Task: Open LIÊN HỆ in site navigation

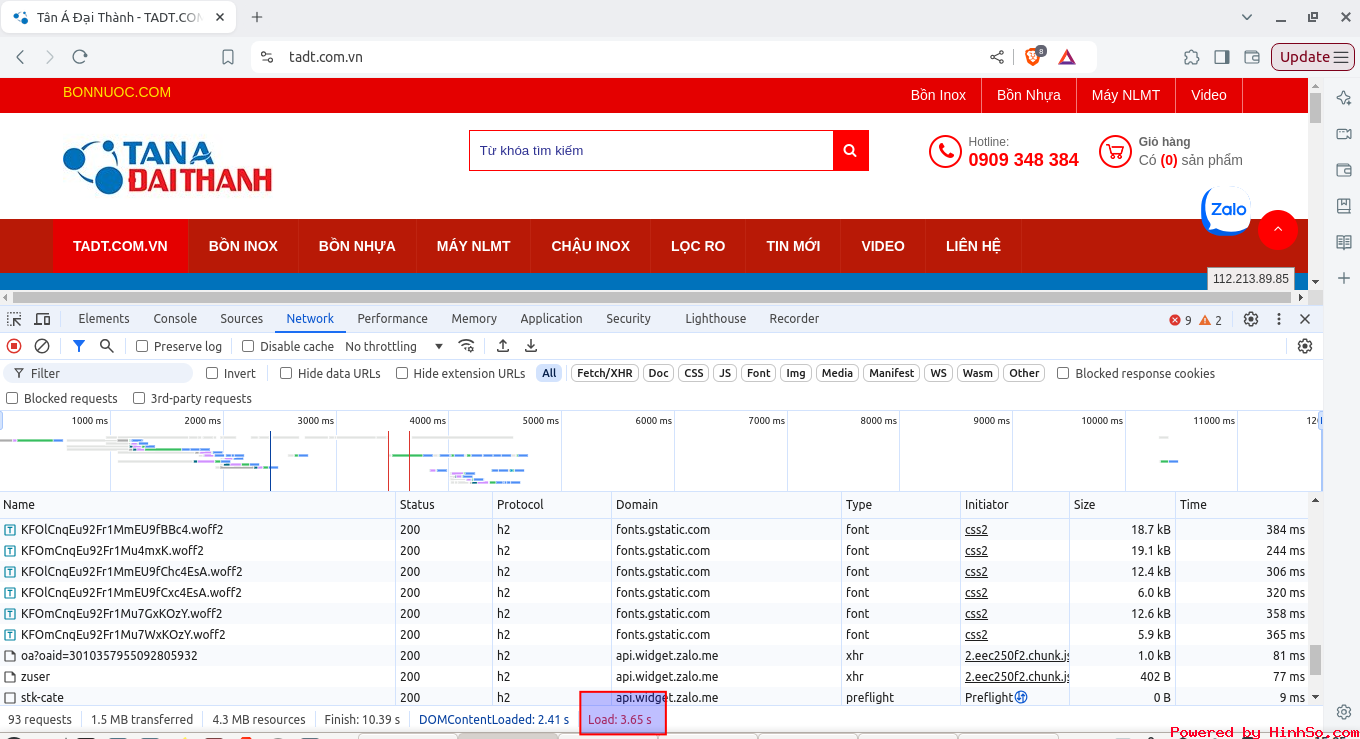Action: click(973, 246)
